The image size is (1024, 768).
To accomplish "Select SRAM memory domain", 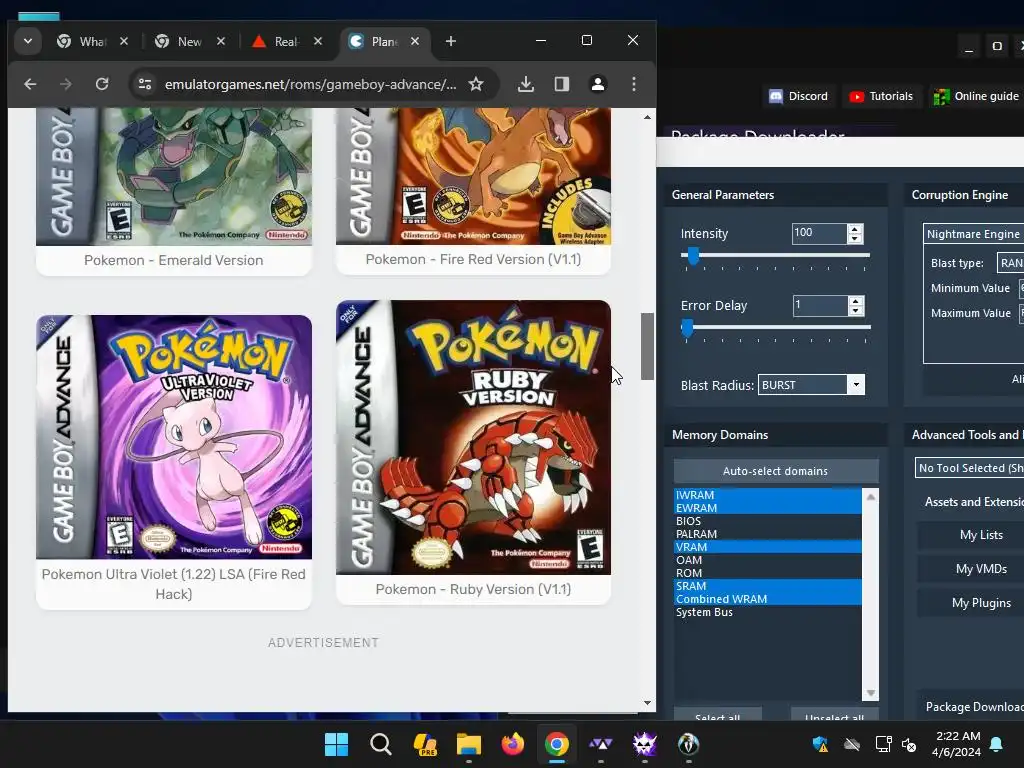I will pos(768,586).
